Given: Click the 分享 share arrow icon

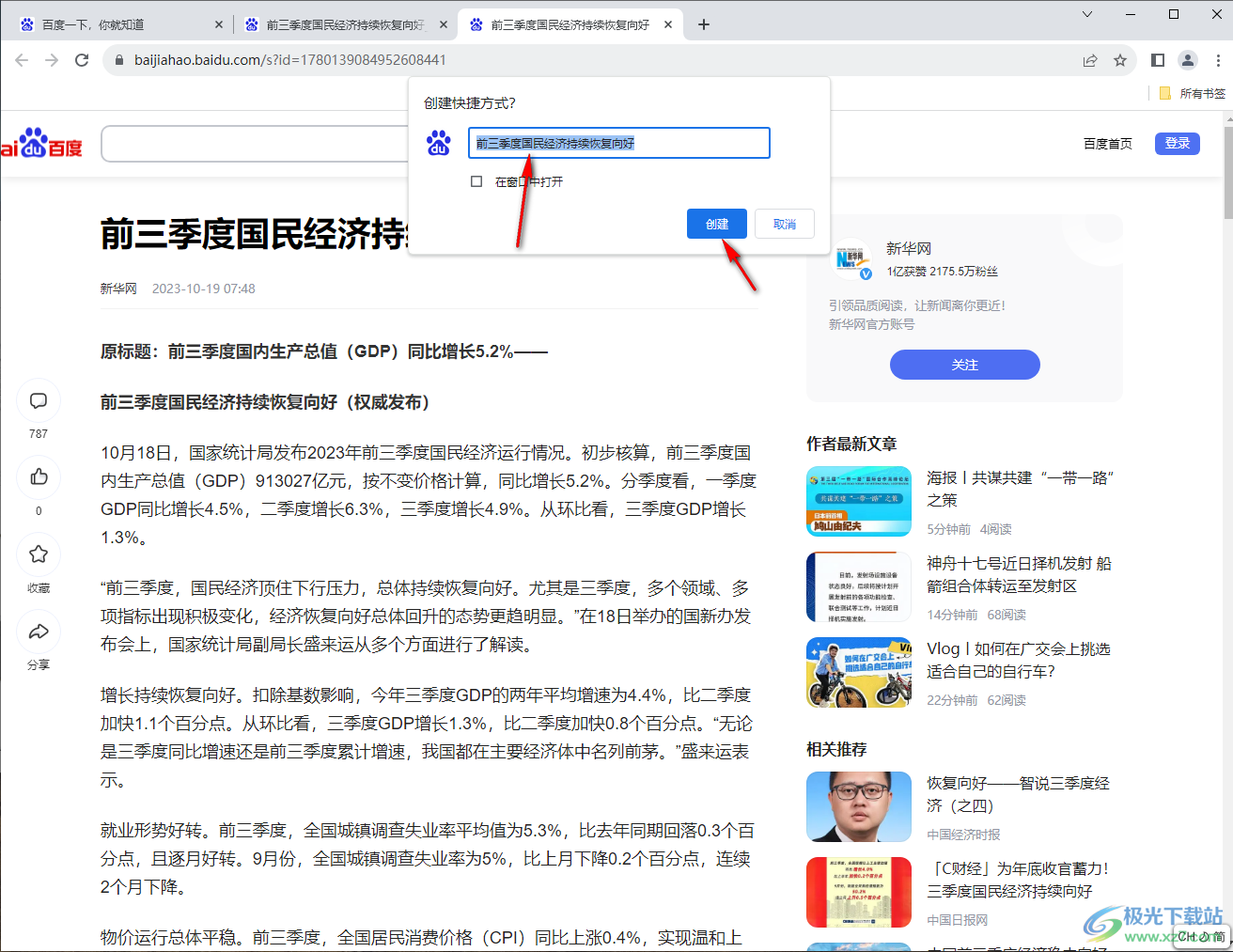Looking at the screenshot, I should (39, 632).
